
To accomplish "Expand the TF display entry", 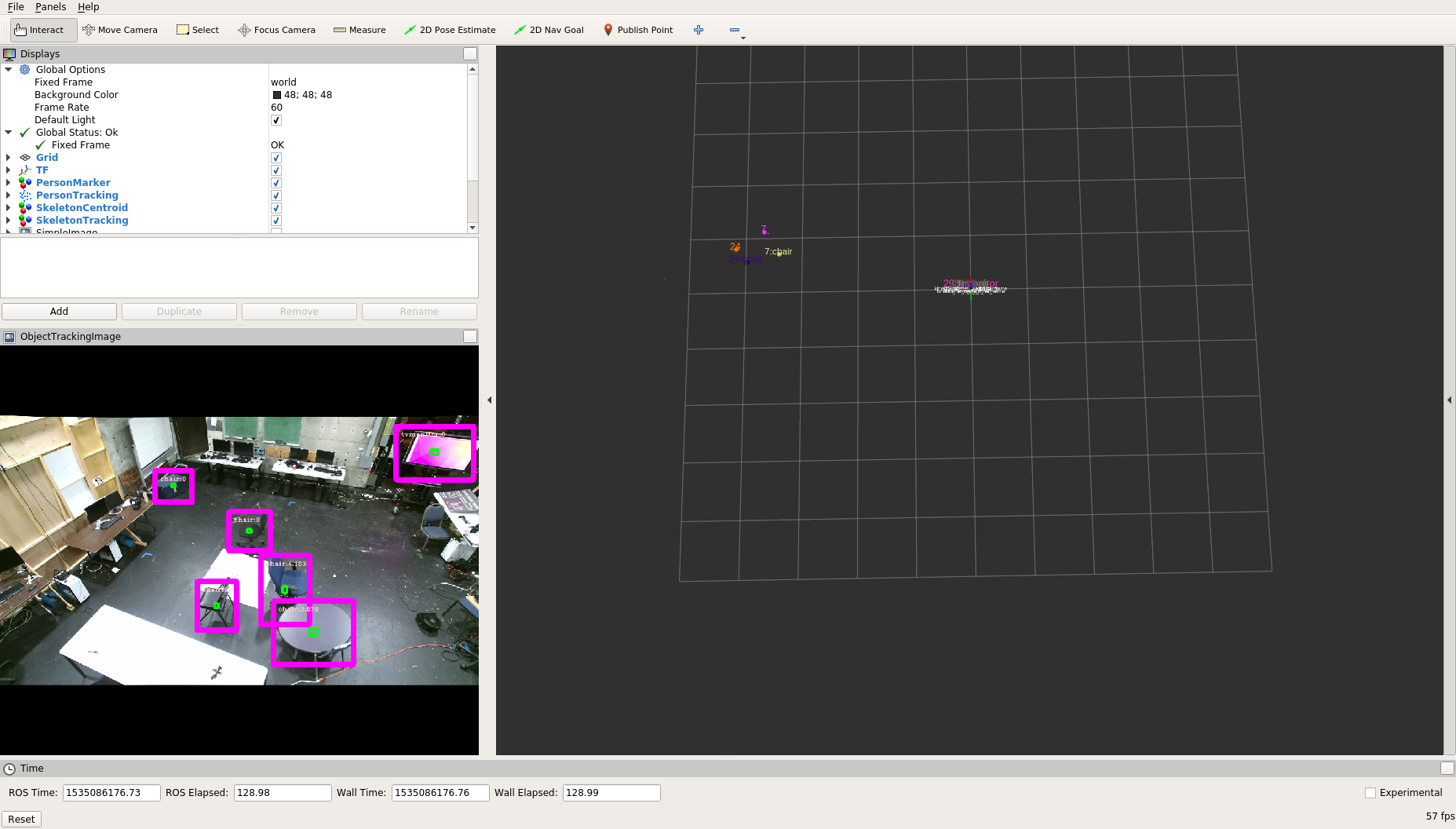I will (x=9, y=170).
